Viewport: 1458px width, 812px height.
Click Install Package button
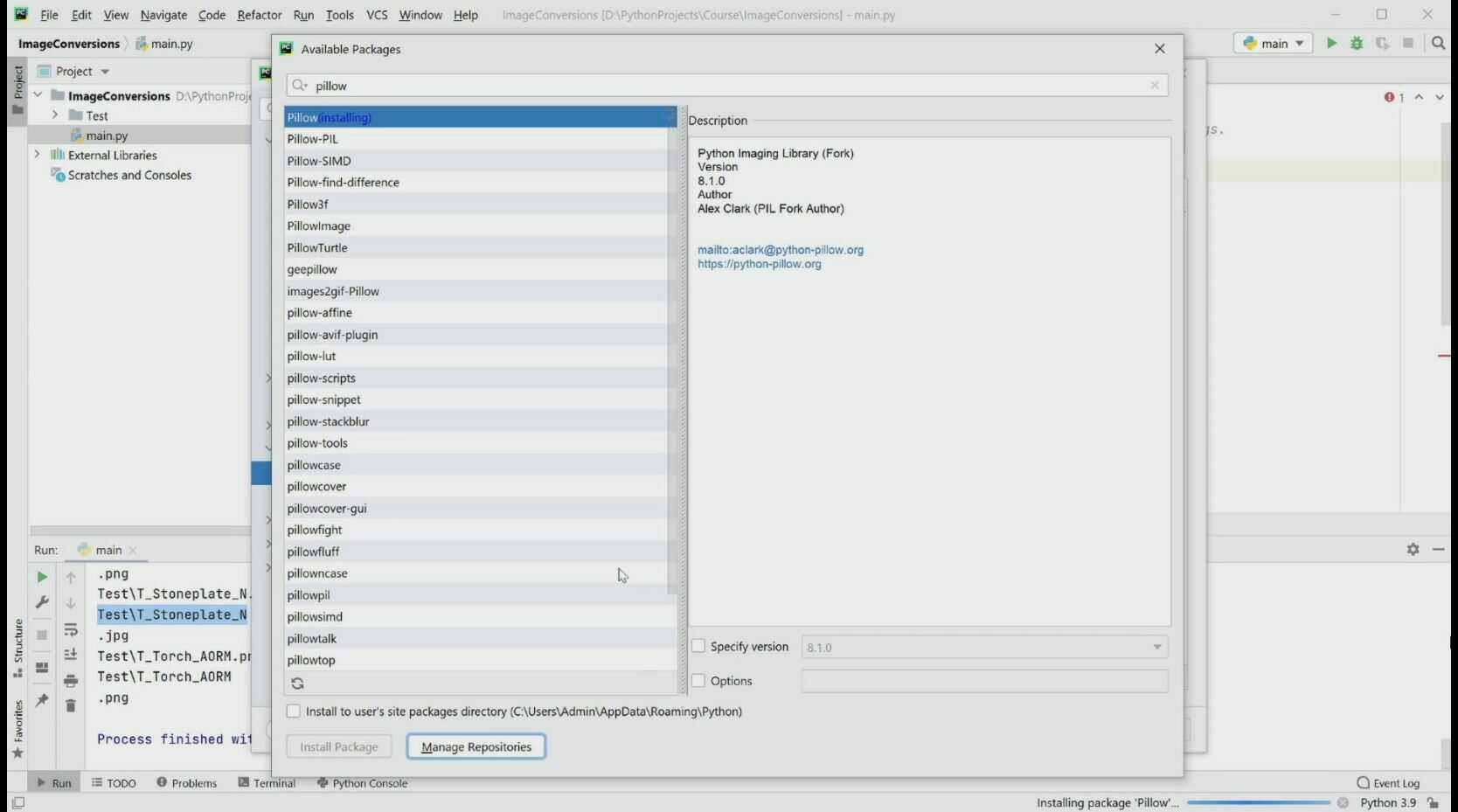(x=339, y=746)
